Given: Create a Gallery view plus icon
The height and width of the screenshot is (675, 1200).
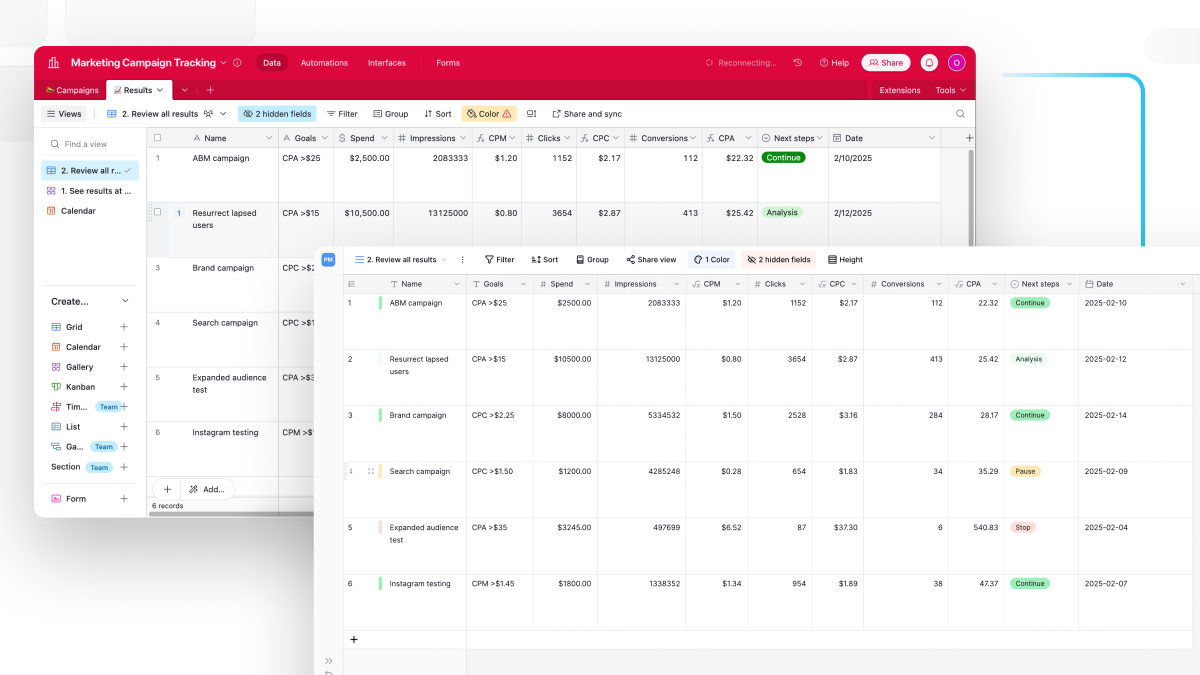Looking at the screenshot, I should [x=124, y=367].
